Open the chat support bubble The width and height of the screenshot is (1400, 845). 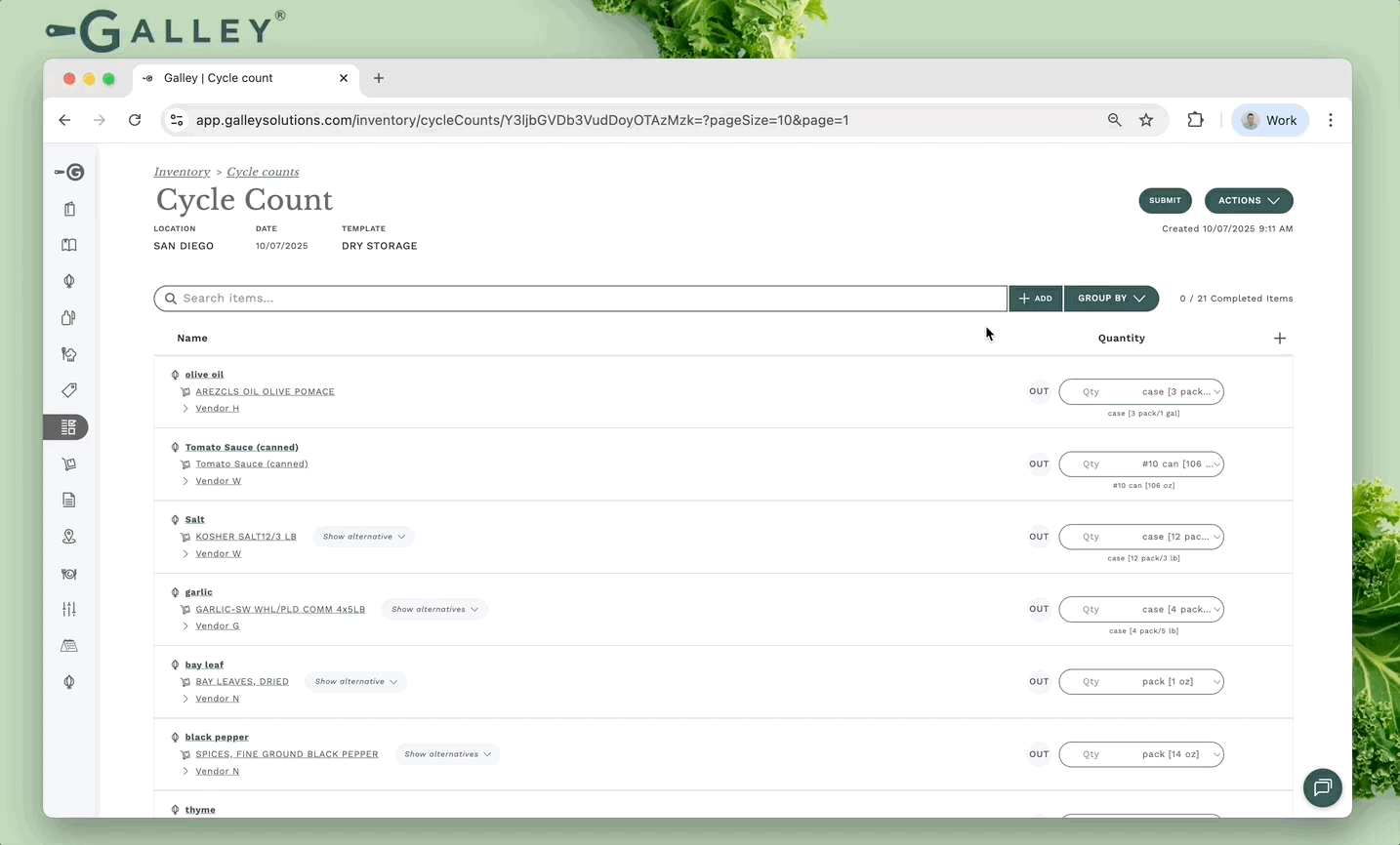(1322, 787)
